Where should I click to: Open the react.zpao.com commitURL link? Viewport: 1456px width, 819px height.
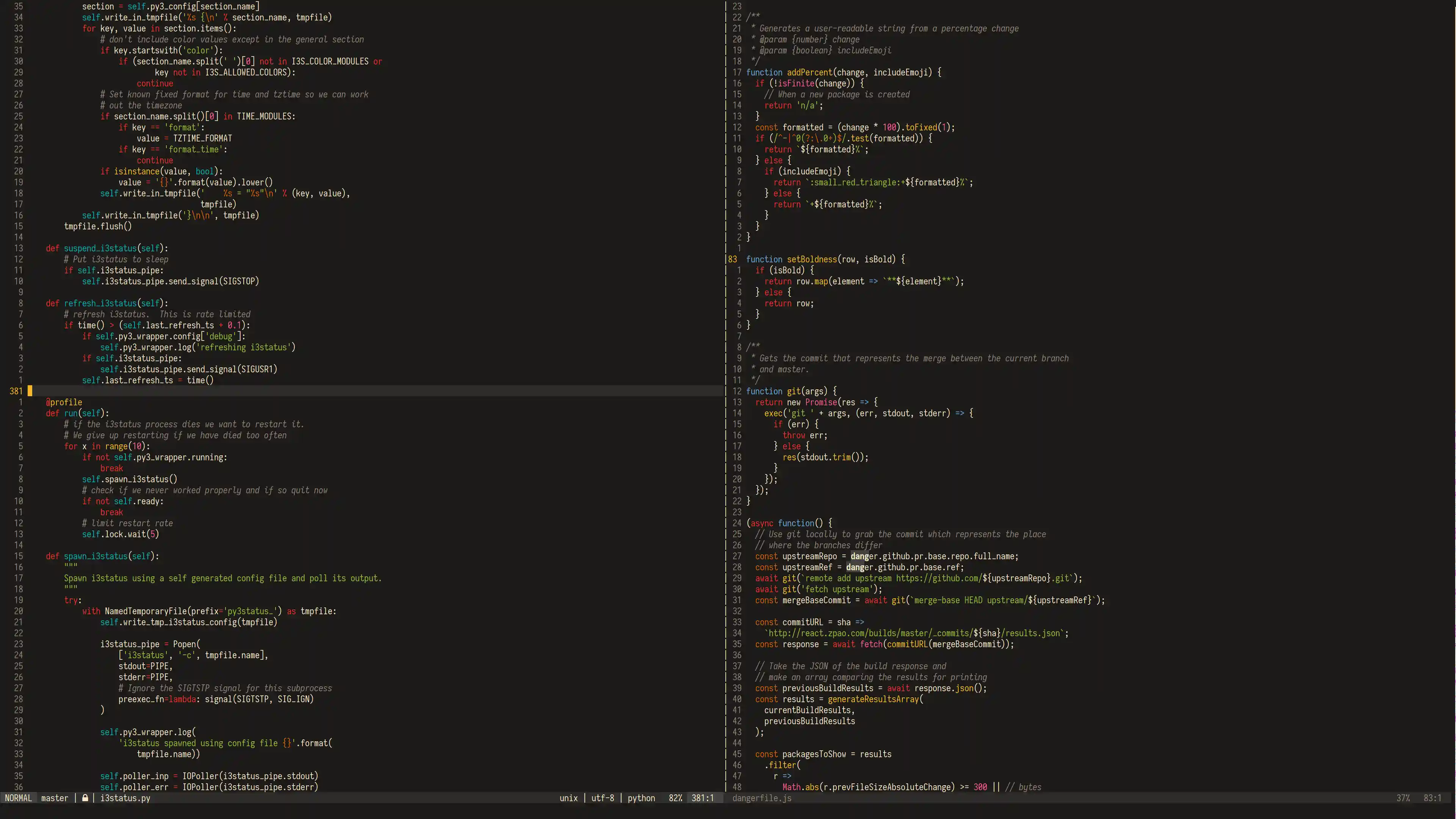point(916,633)
